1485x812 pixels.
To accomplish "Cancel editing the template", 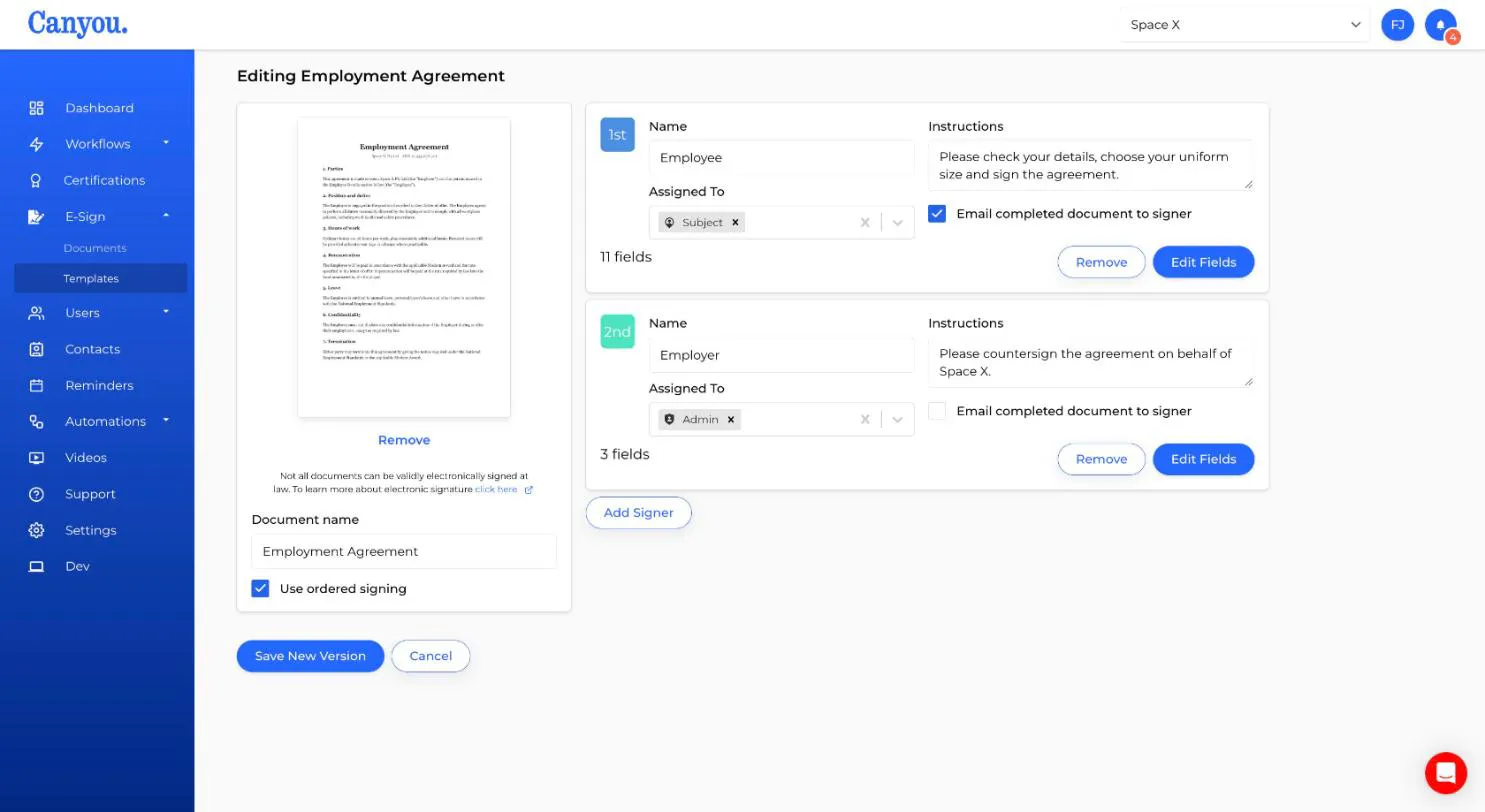I will tap(430, 656).
